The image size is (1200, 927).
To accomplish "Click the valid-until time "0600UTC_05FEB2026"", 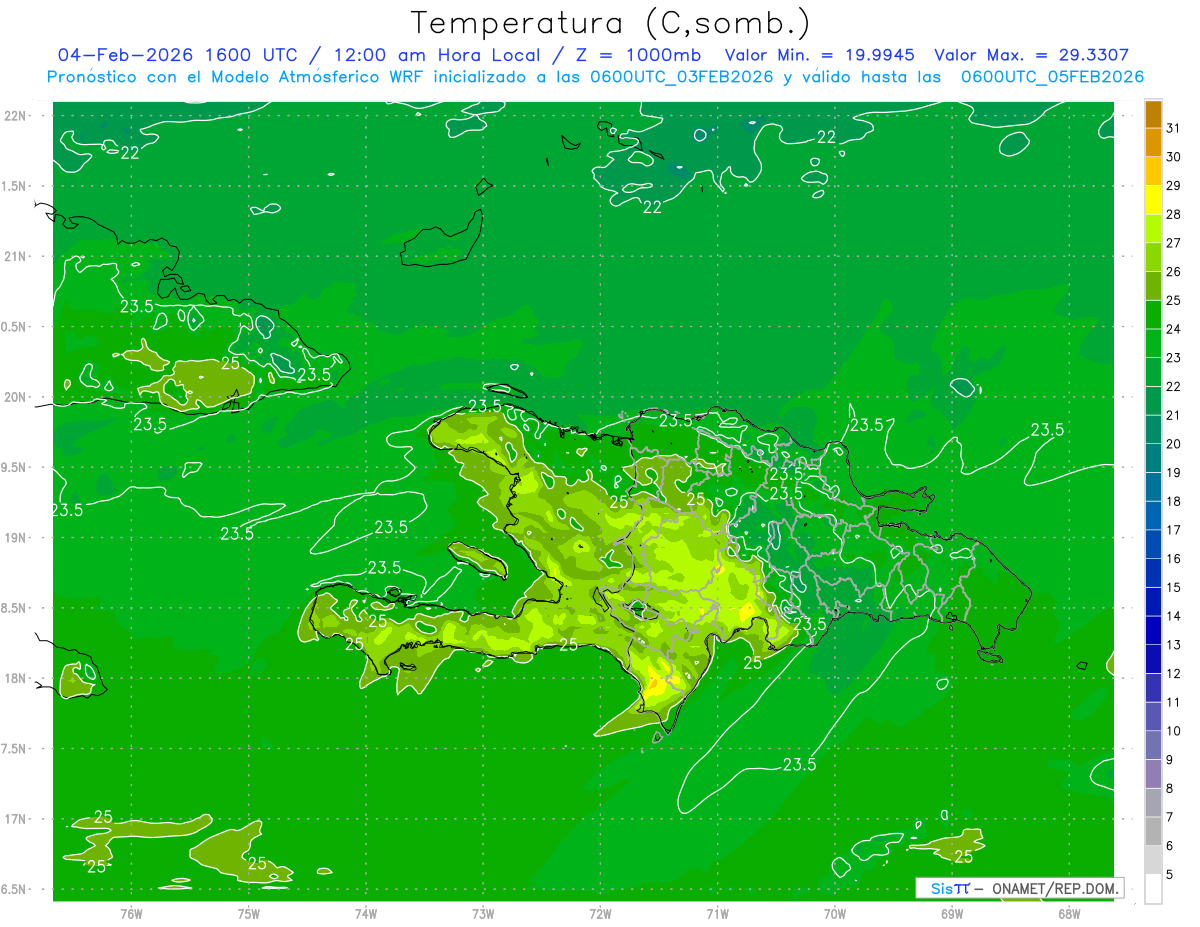I will tap(1052, 77).
